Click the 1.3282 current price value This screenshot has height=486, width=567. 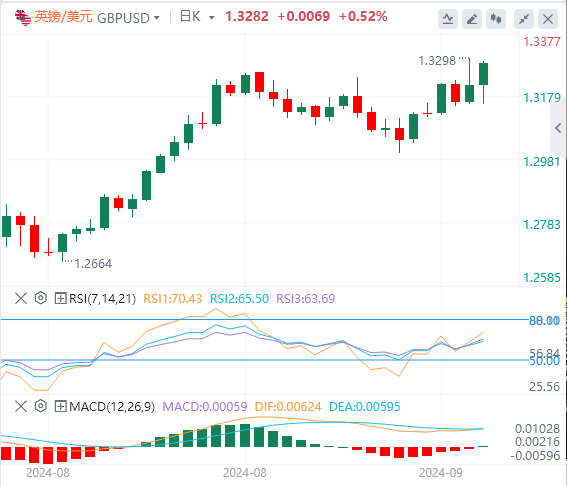247,17
